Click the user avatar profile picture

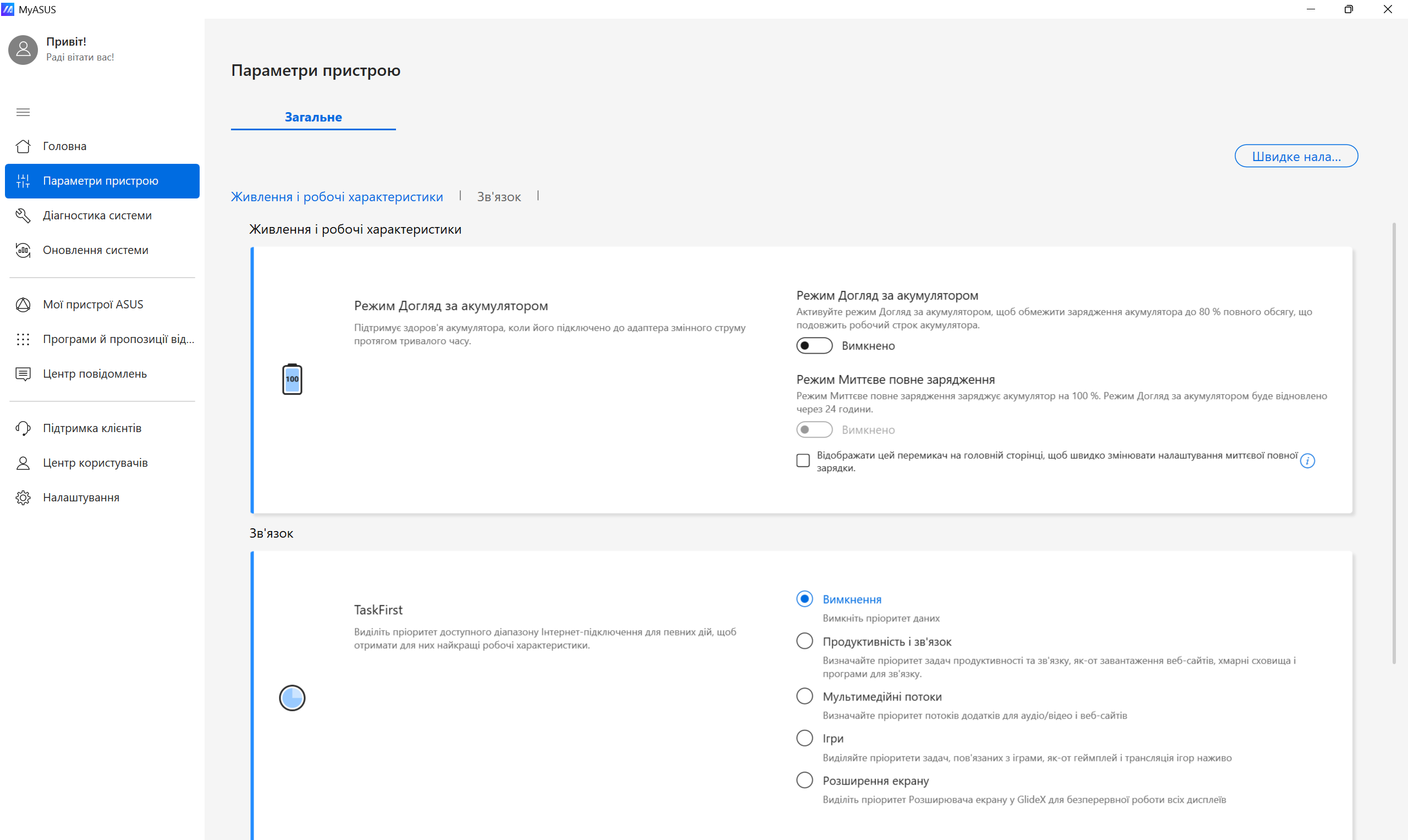coord(23,50)
